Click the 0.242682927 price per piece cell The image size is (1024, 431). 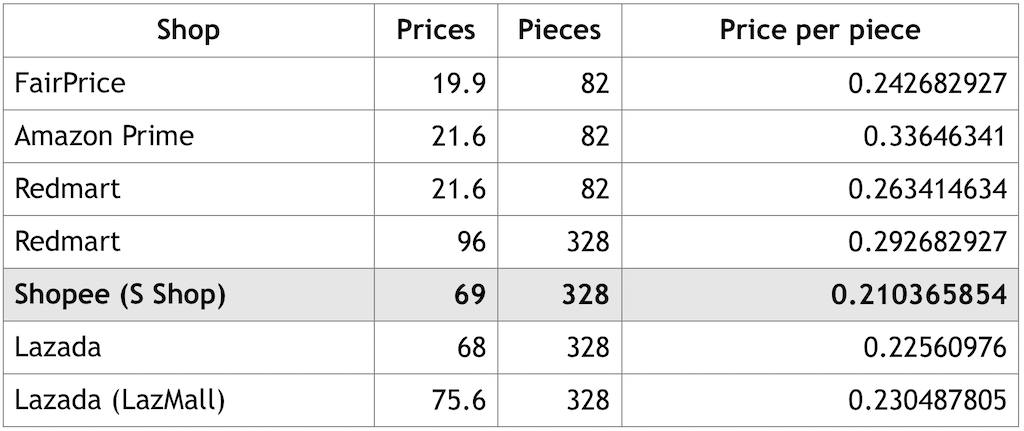[x=820, y=84]
